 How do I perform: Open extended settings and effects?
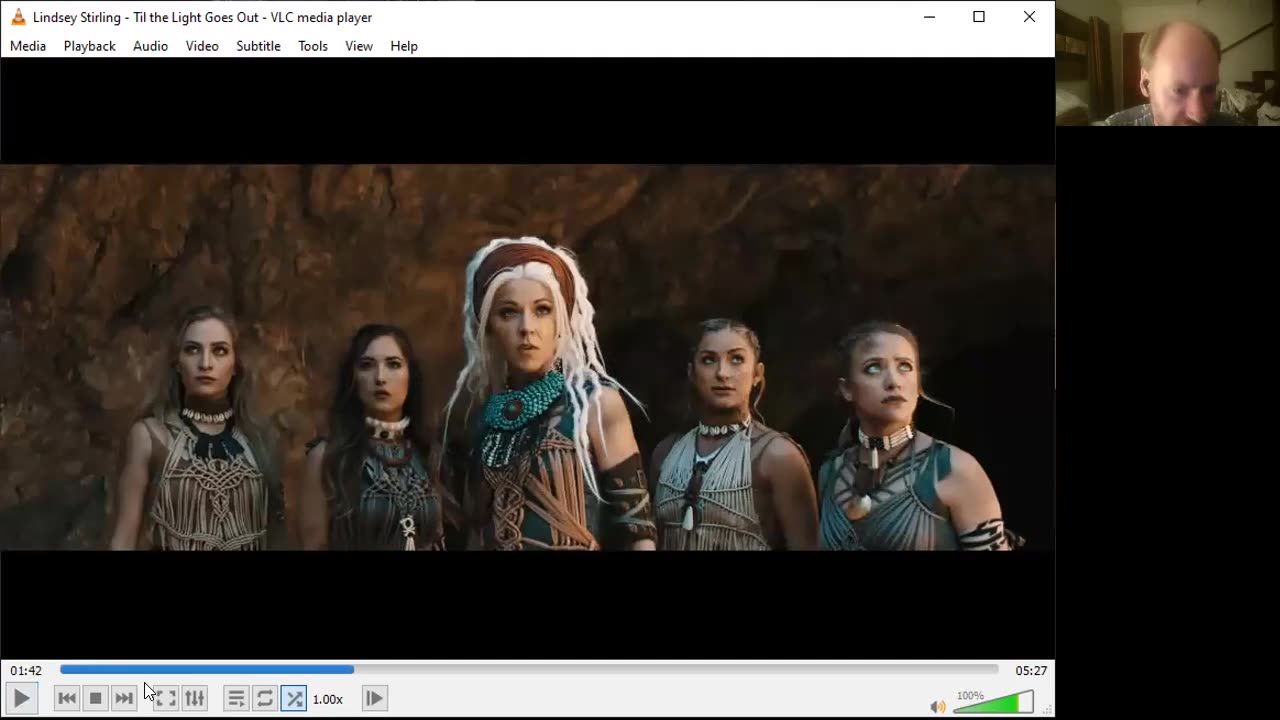(x=195, y=698)
